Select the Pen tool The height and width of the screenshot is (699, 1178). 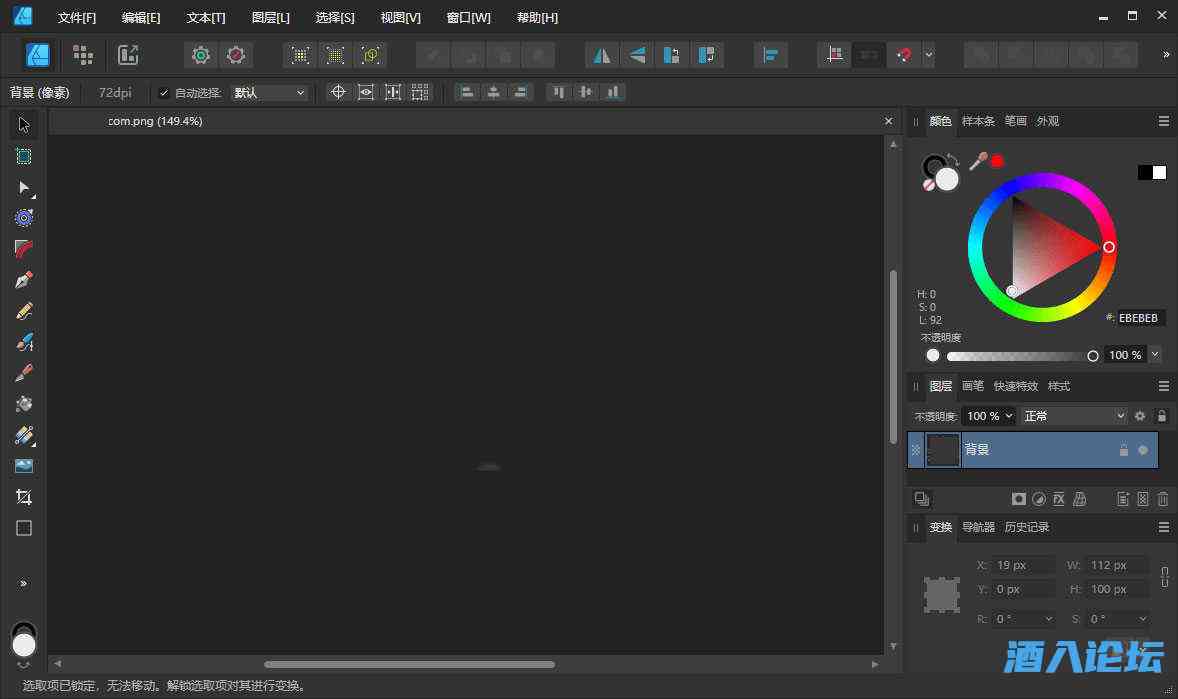pyautogui.click(x=24, y=280)
